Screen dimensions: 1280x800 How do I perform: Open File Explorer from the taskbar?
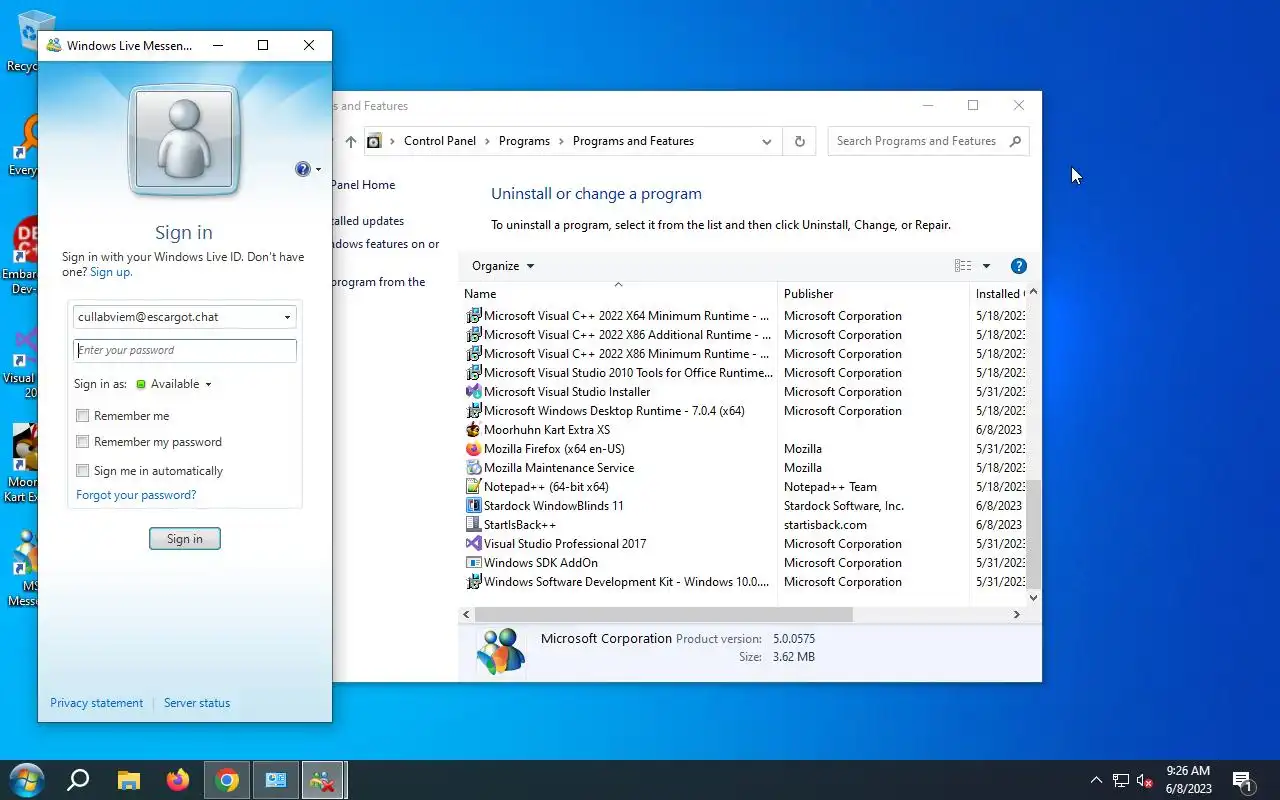pyautogui.click(x=128, y=780)
